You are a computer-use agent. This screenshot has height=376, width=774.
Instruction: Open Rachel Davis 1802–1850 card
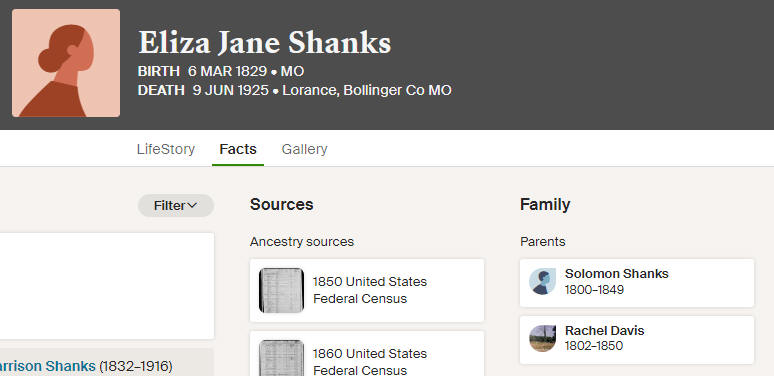(x=637, y=339)
